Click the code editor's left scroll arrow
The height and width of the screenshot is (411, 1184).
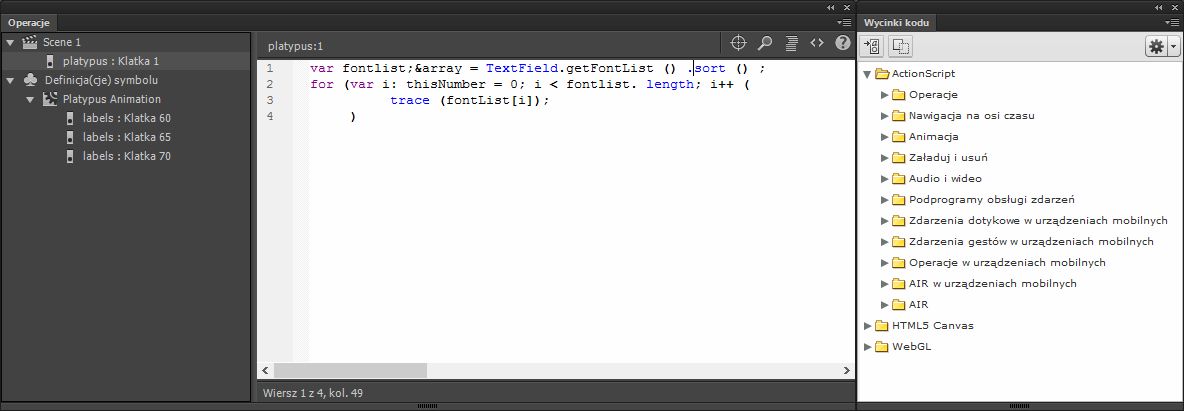(x=265, y=371)
